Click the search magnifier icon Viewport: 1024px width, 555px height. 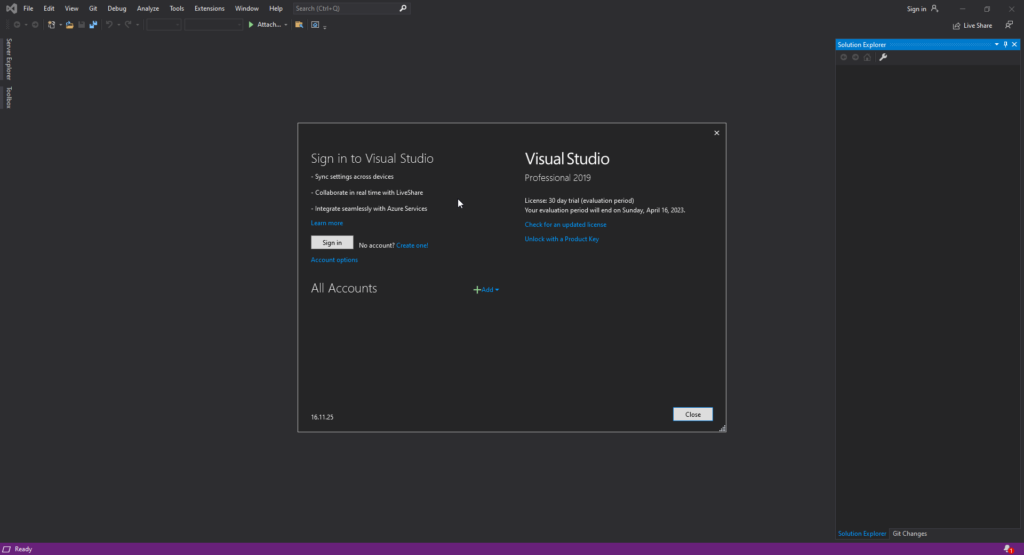tap(403, 8)
